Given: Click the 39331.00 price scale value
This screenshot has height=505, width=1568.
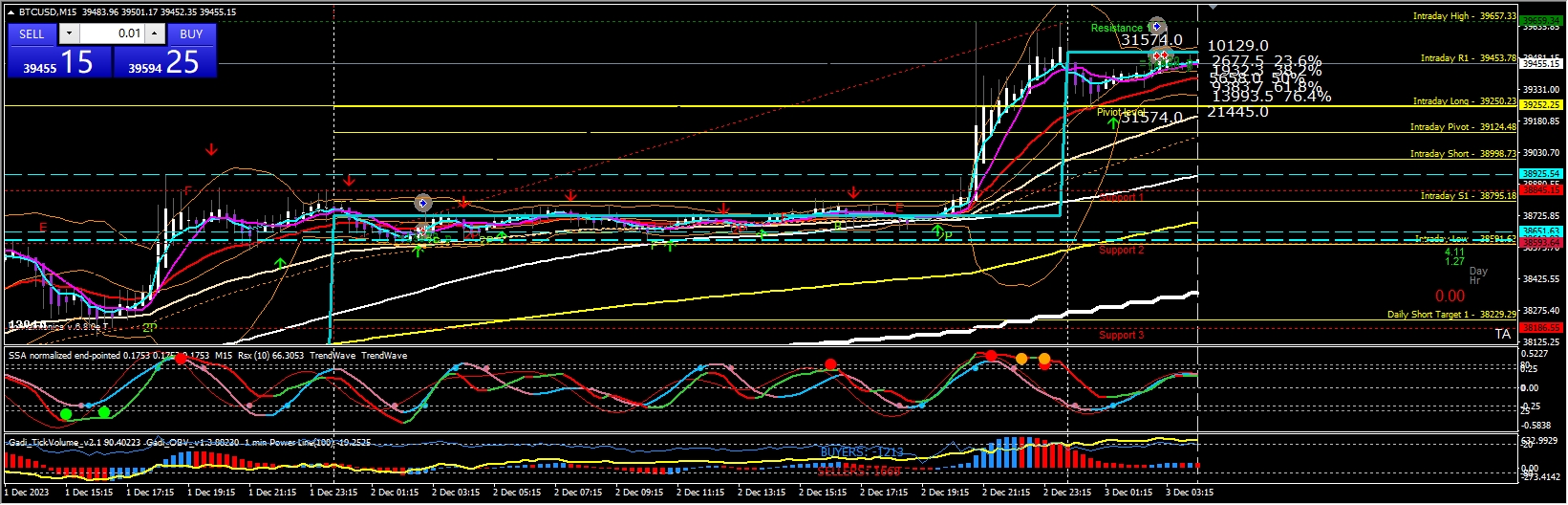Looking at the screenshot, I should tap(1540, 90).
